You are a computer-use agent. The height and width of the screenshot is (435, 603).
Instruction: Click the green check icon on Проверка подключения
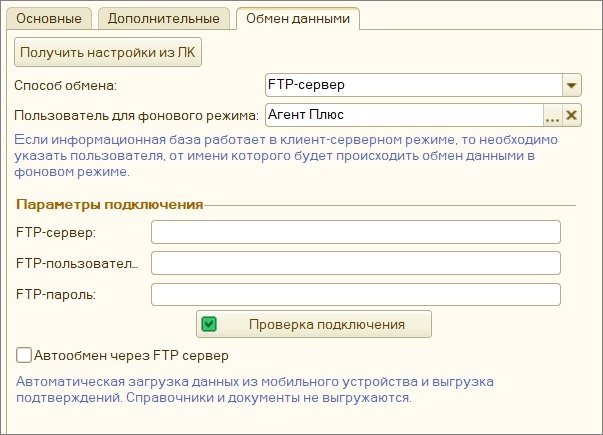point(209,324)
